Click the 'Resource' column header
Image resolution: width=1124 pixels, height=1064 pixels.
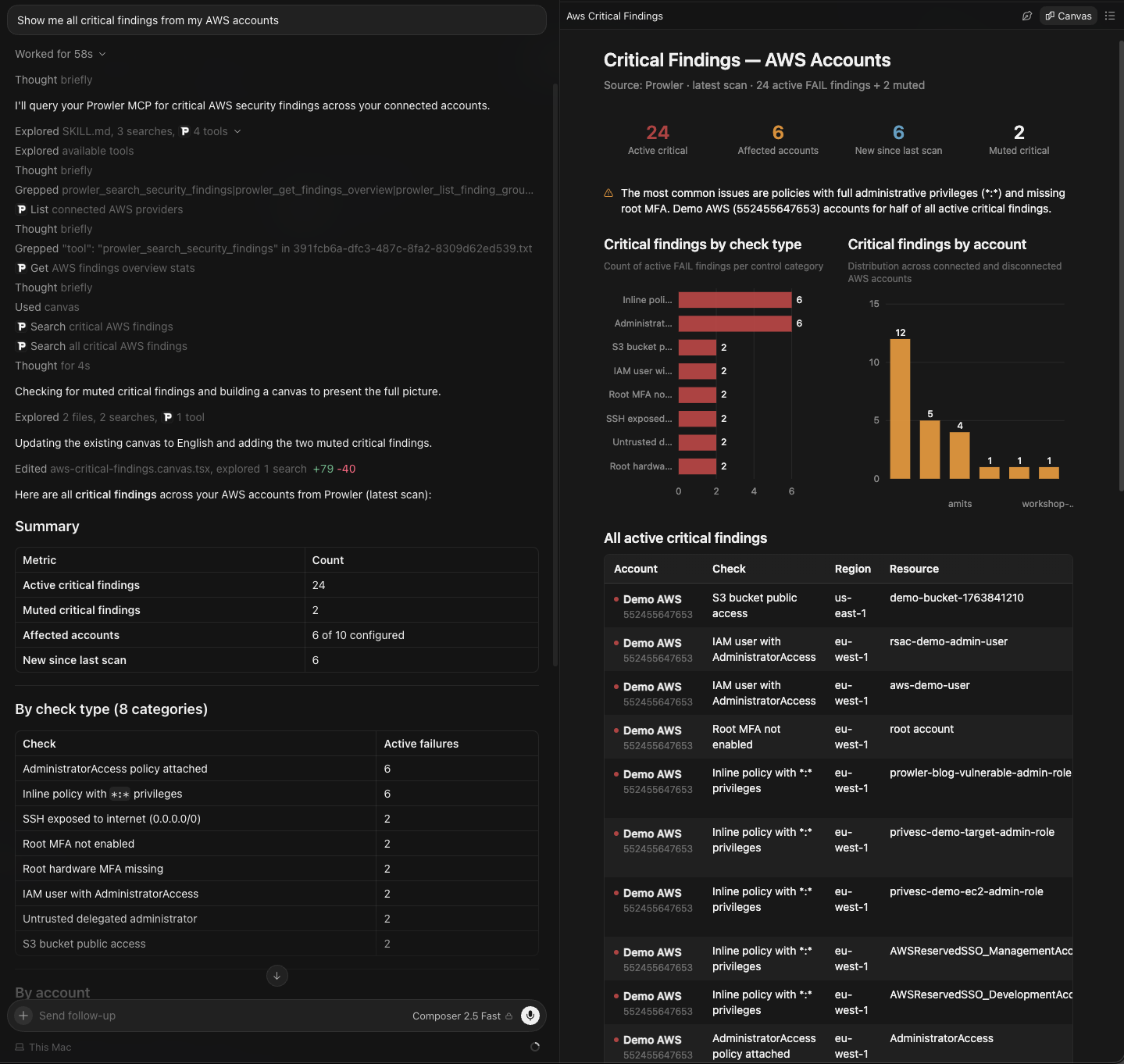(x=914, y=569)
